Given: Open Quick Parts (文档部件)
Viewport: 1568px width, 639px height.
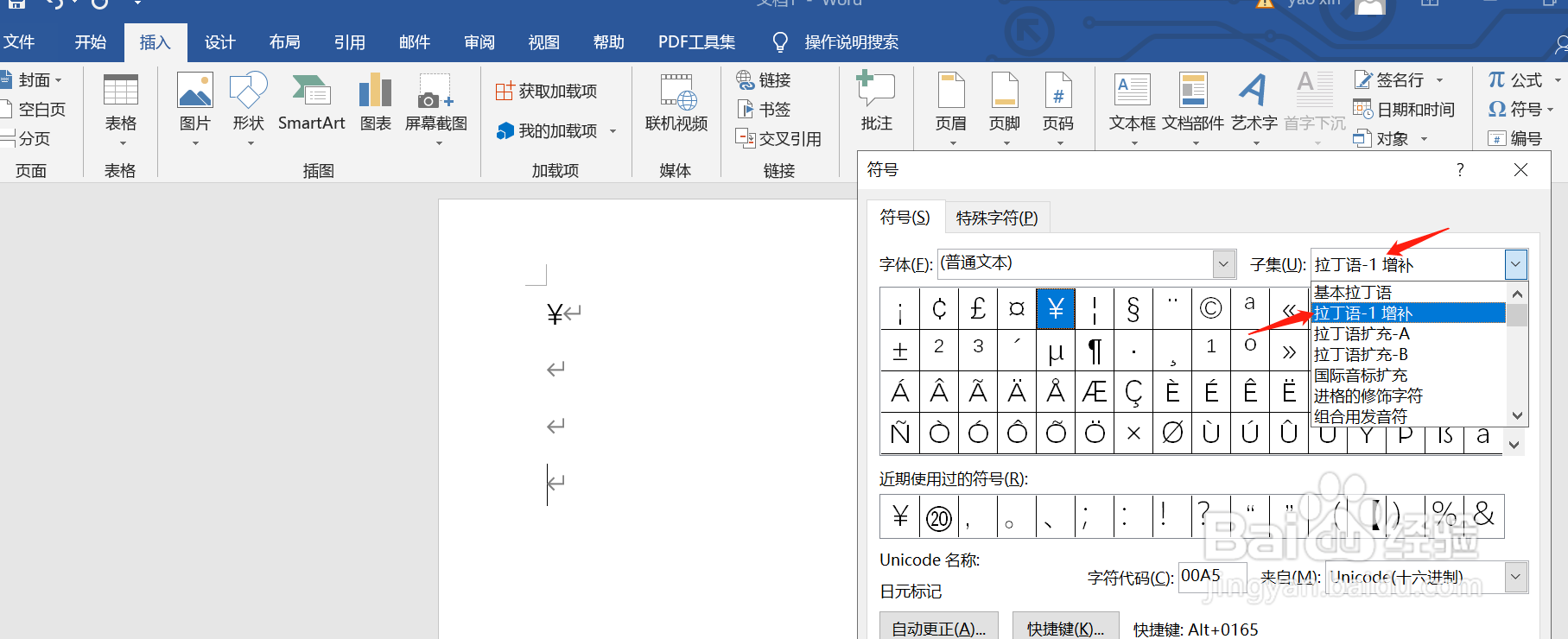Looking at the screenshot, I should pos(1193,110).
